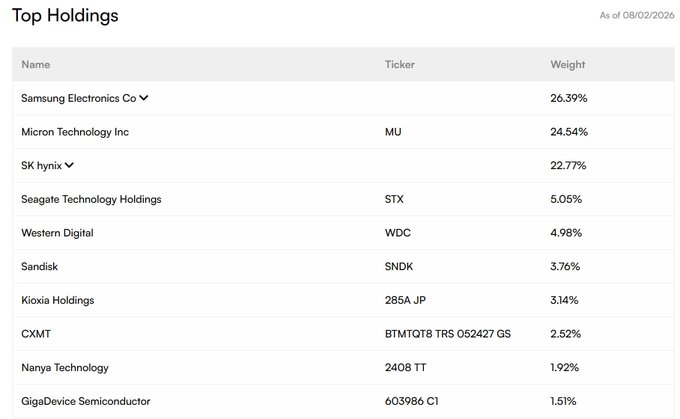Click the CXMT name
Image resolution: width=680 pixels, height=419 pixels.
click(36, 334)
